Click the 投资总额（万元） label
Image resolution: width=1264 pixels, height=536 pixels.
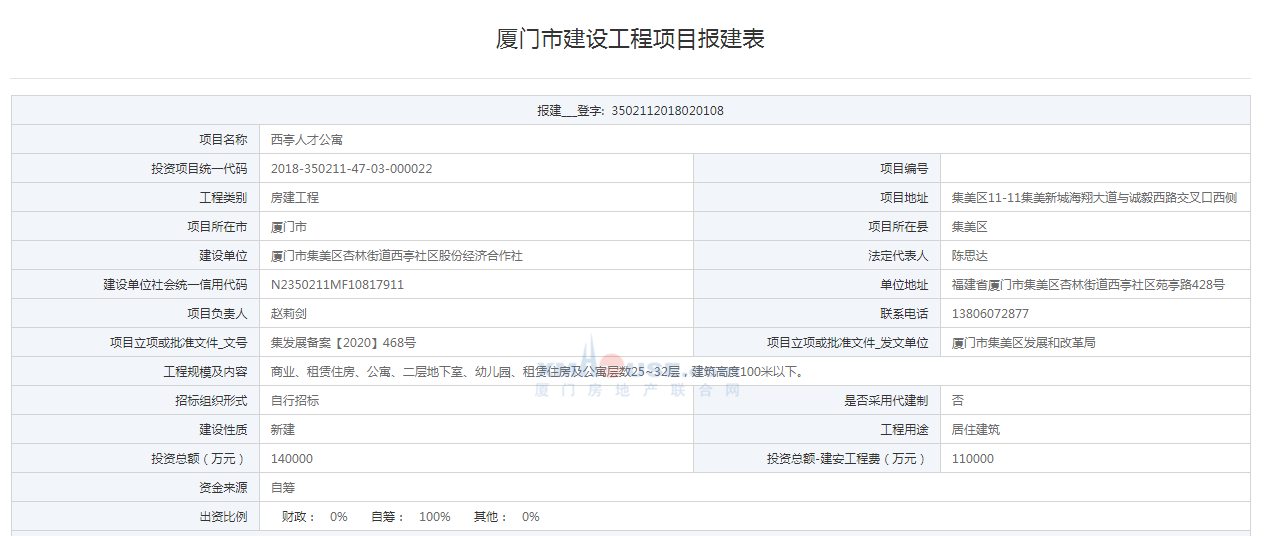pos(199,459)
